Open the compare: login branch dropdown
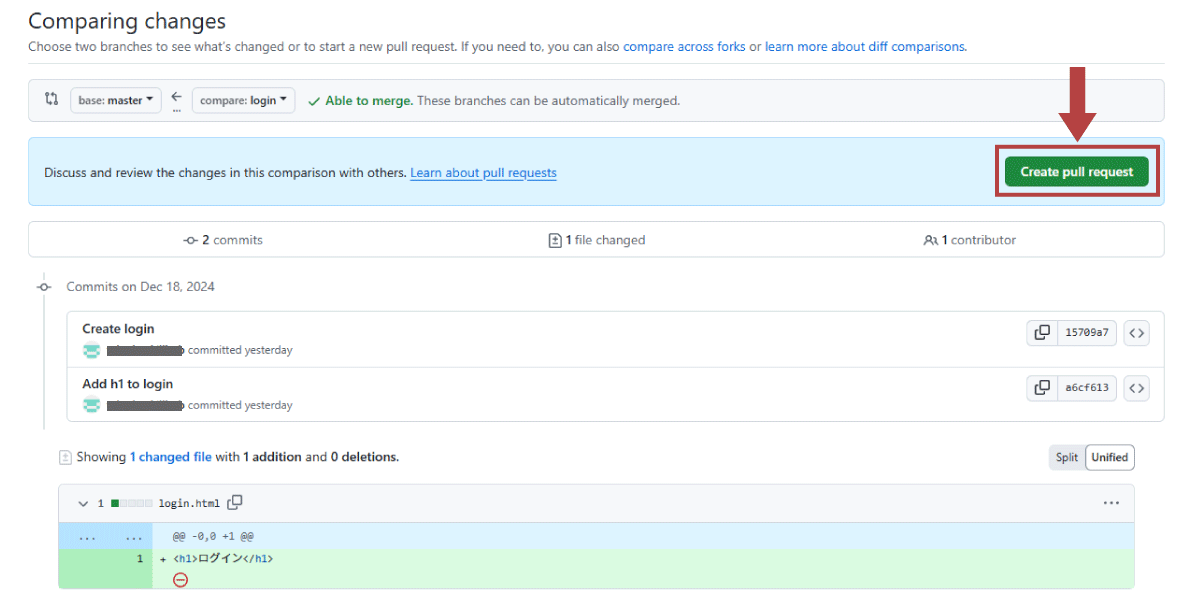The width and height of the screenshot is (1200, 600). click(x=243, y=100)
